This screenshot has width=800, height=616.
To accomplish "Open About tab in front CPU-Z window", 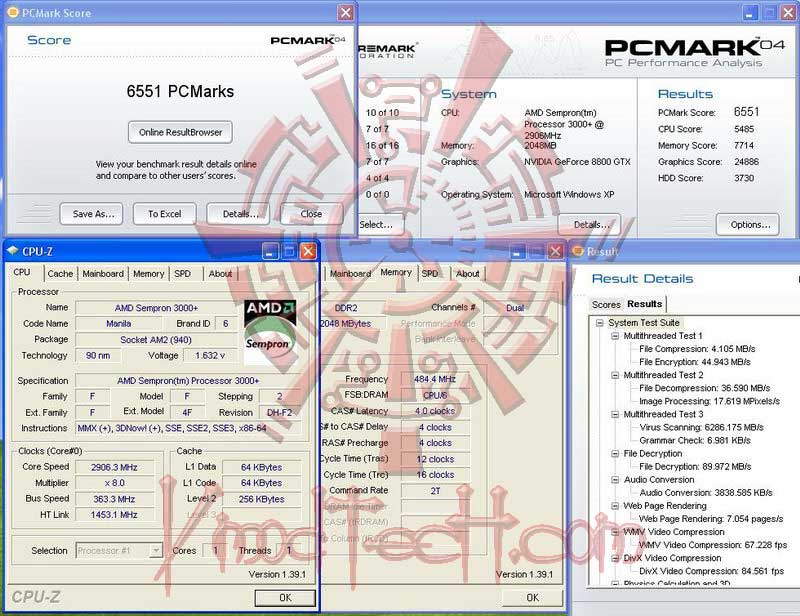I will pyautogui.click(x=220, y=274).
